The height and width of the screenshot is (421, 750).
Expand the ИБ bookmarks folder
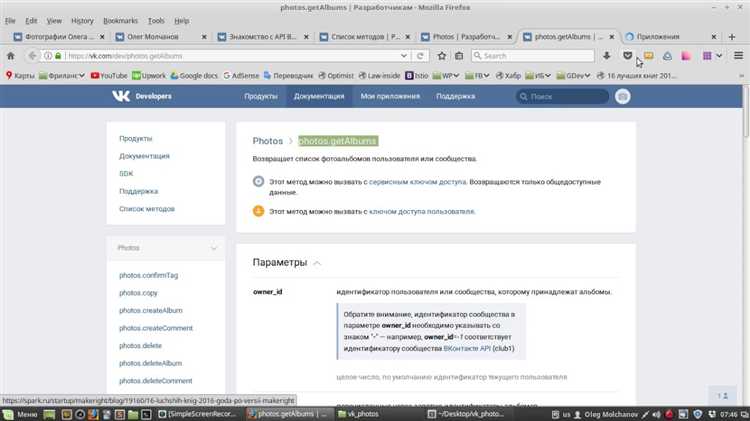538,76
